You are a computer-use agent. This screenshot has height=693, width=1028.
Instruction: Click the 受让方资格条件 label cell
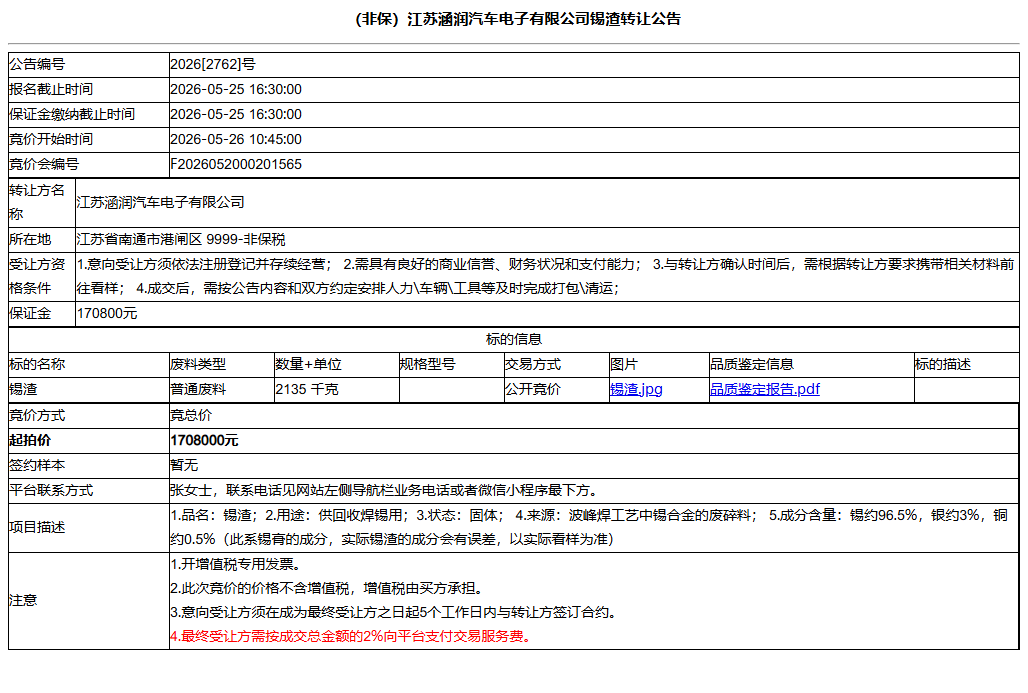42,277
